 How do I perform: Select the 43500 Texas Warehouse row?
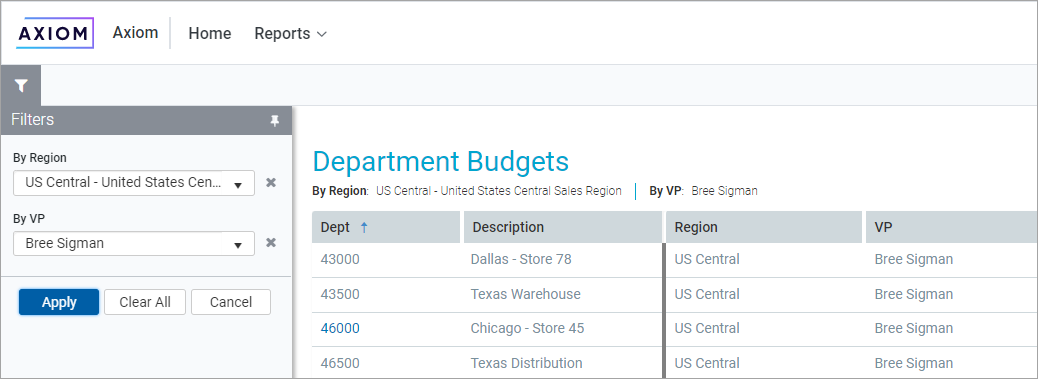675,294
